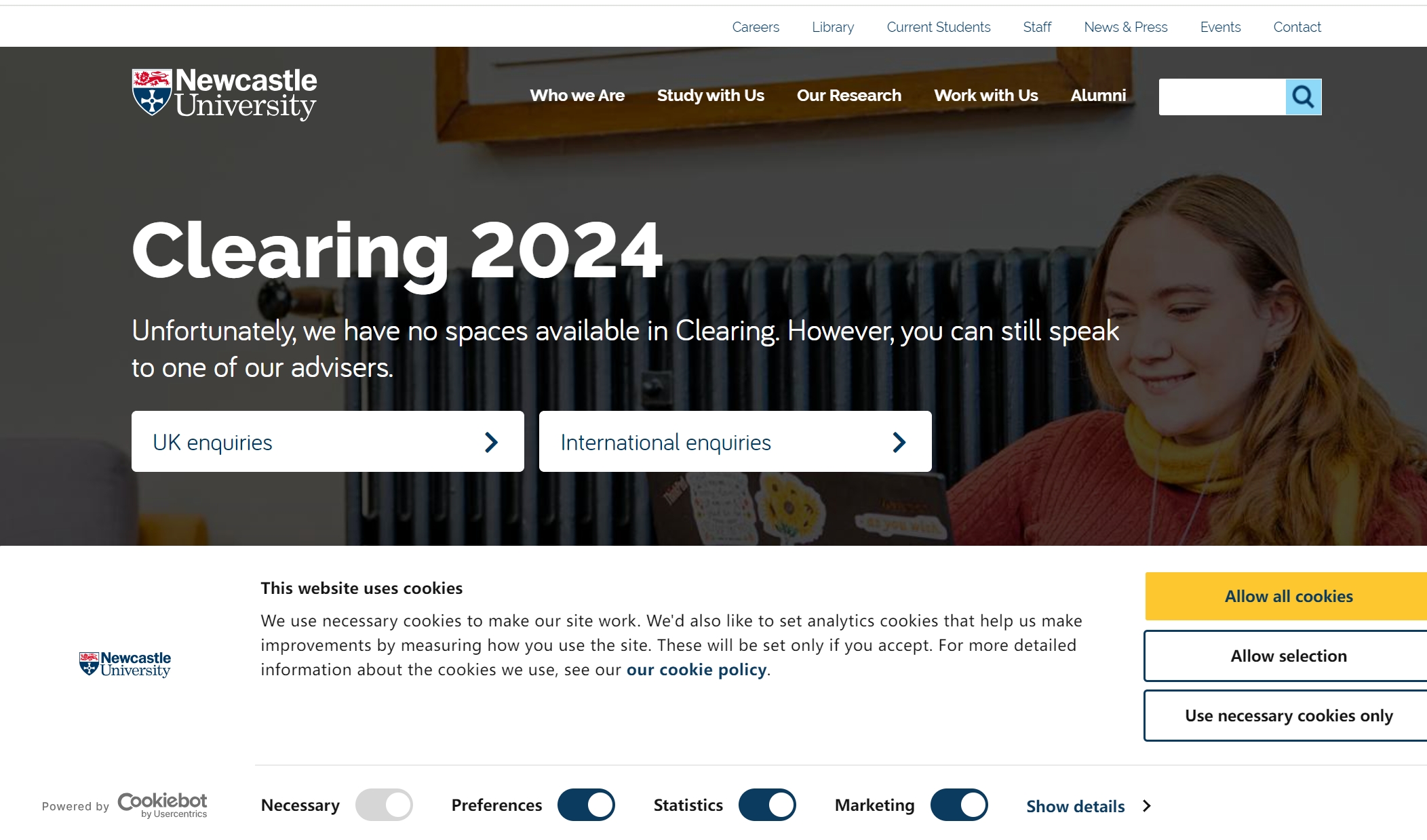Expand Show details cookie options
This screenshot has width=1427, height=840.
1090,804
